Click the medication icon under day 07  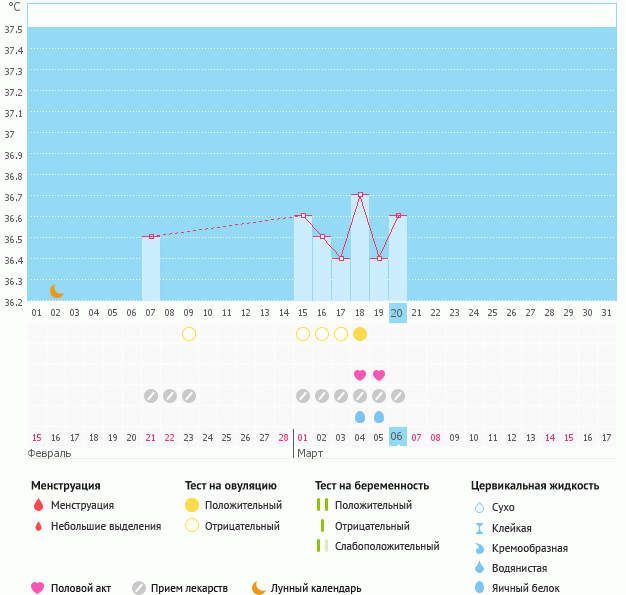tap(151, 396)
